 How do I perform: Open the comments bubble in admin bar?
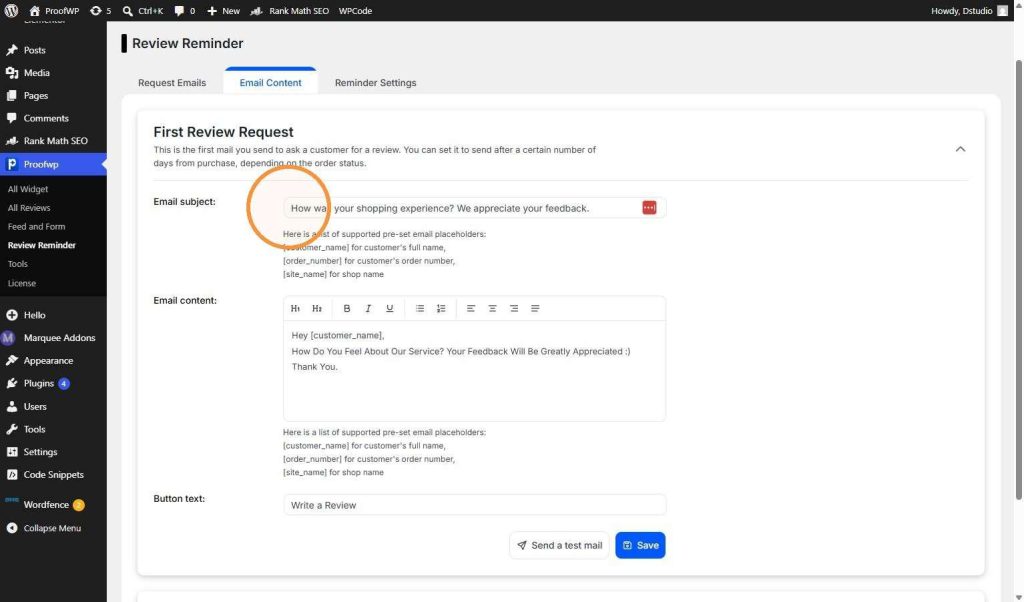pyautogui.click(x=185, y=10)
